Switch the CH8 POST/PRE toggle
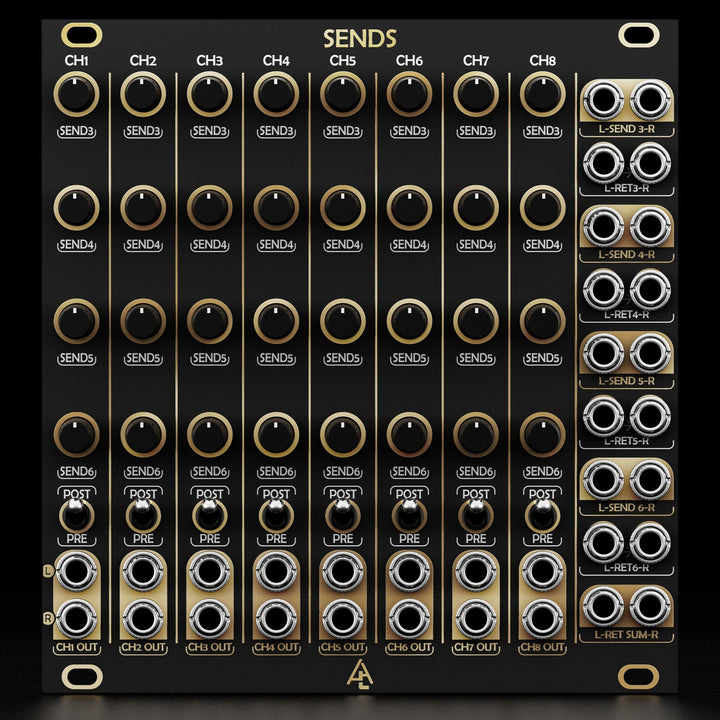This screenshot has width=720, height=720. click(x=542, y=515)
